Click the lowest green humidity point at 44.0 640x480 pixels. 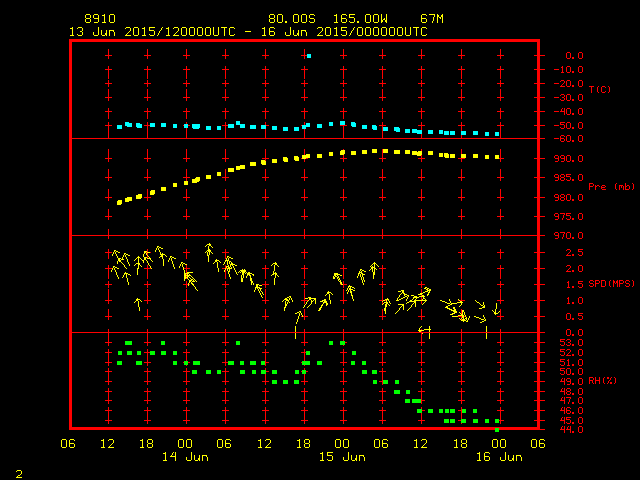click(497, 430)
